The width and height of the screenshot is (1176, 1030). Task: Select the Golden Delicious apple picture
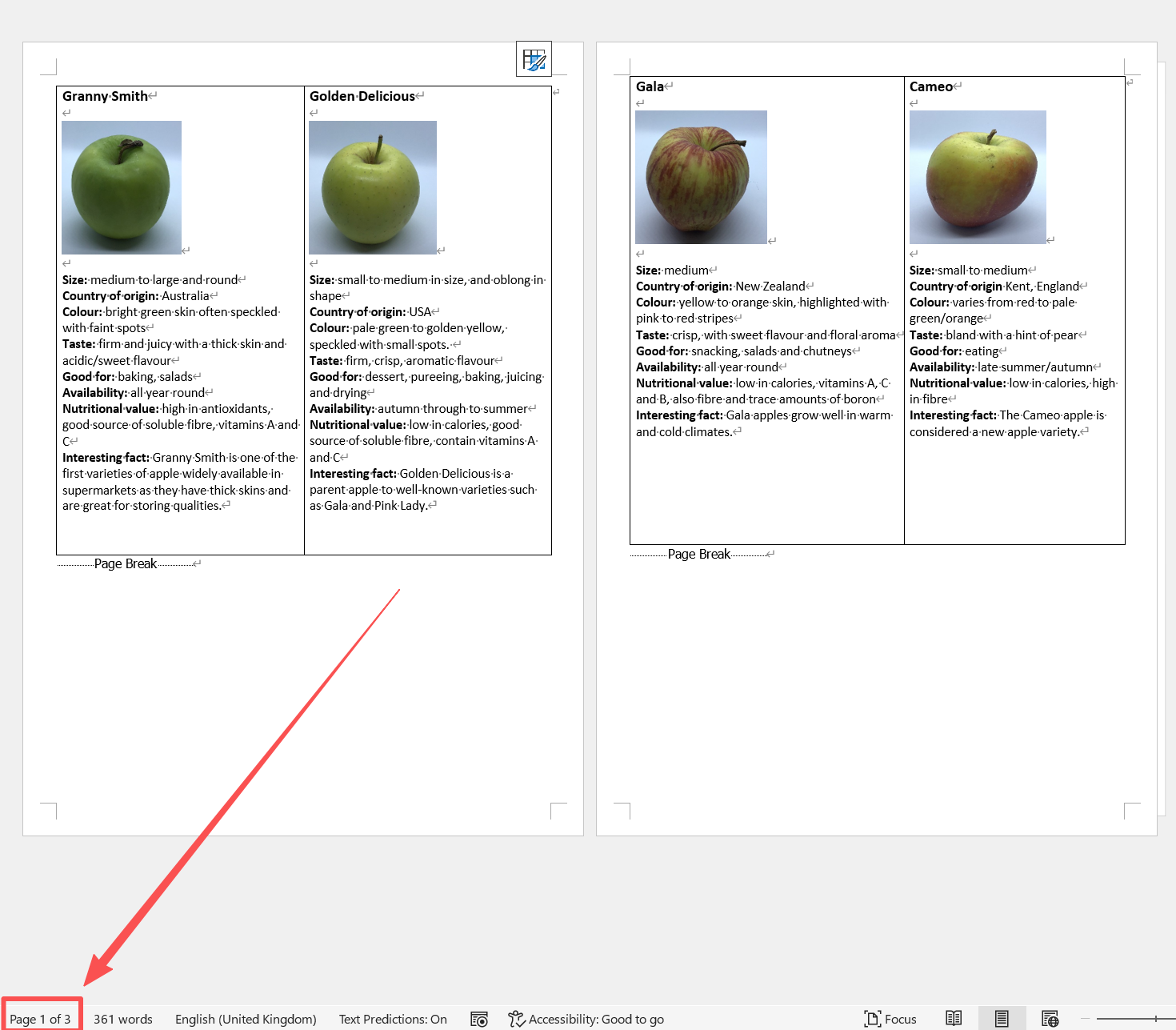click(373, 187)
